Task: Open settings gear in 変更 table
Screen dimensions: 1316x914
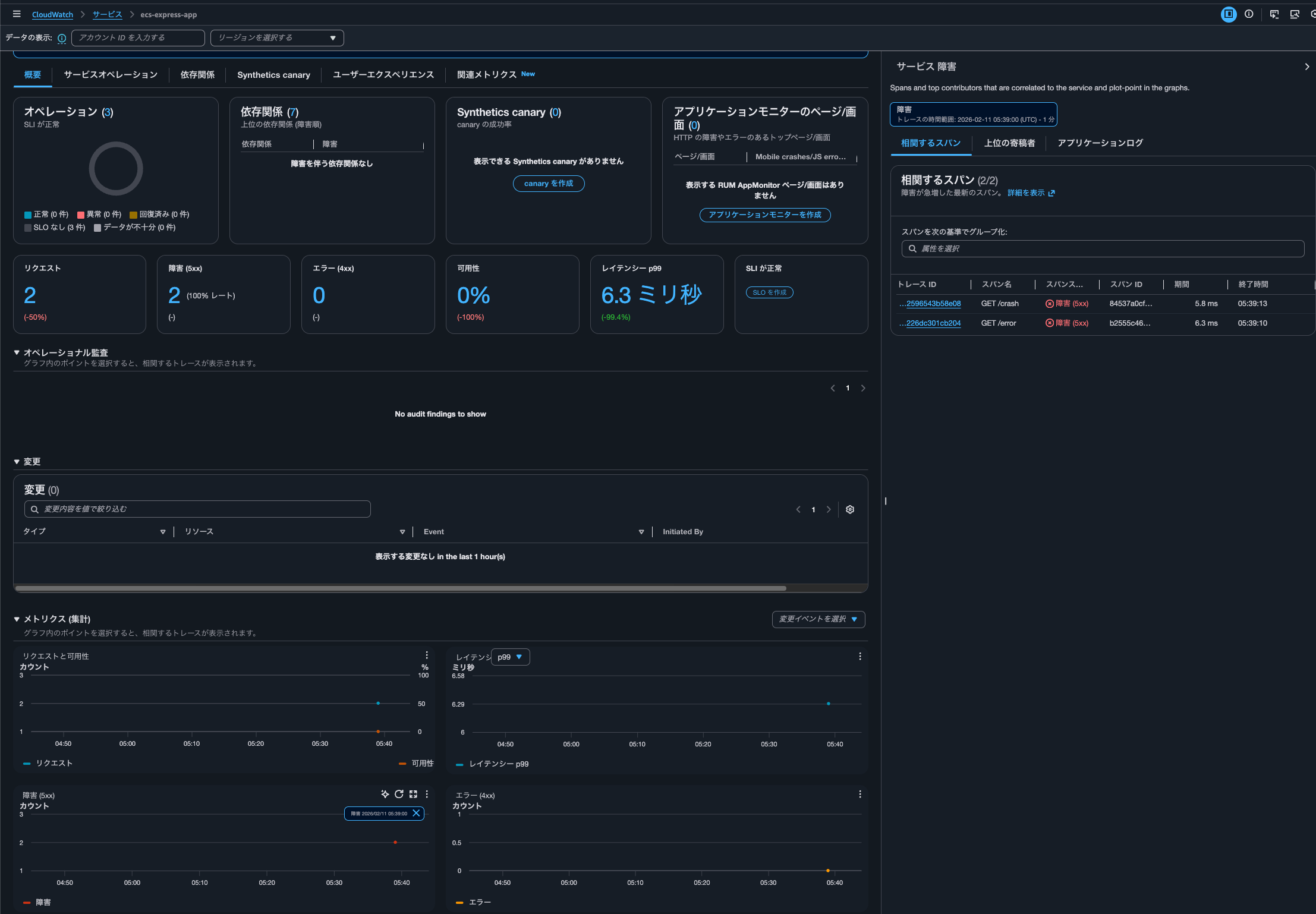Action: coord(850,509)
